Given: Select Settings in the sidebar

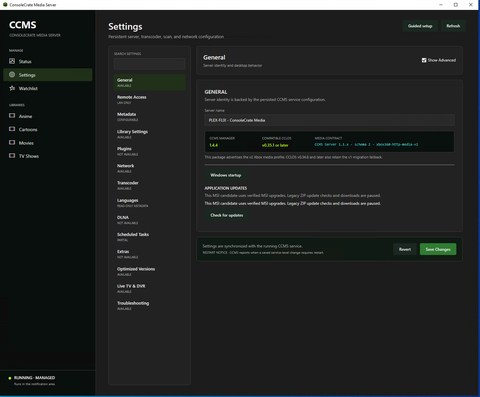Looking at the screenshot, I should [x=48, y=75].
